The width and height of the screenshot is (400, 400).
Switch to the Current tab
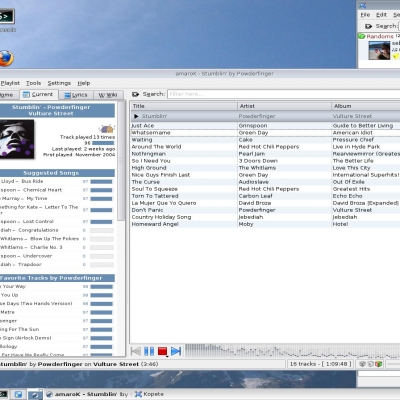tap(38, 95)
